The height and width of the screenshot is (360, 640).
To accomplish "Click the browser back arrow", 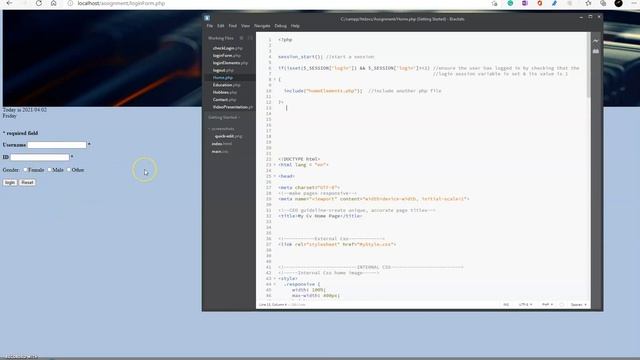I will tap(9, 3).
